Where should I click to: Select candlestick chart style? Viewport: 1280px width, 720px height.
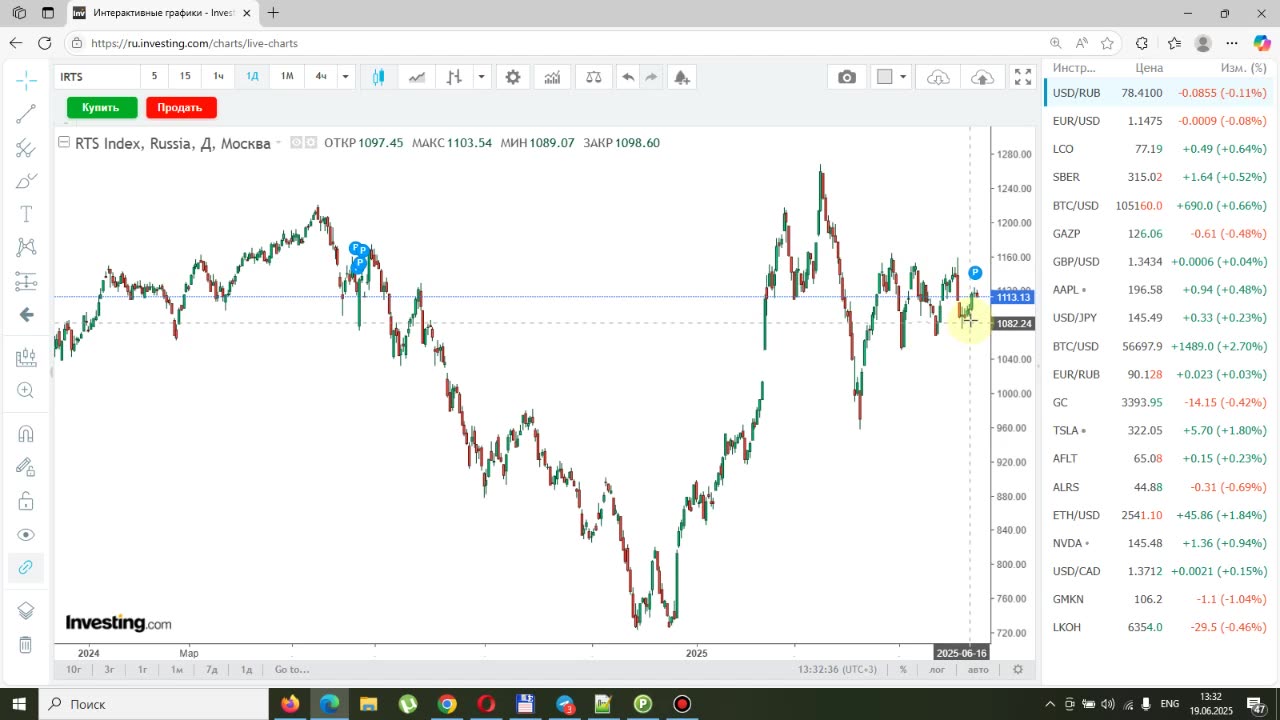(x=378, y=77)
